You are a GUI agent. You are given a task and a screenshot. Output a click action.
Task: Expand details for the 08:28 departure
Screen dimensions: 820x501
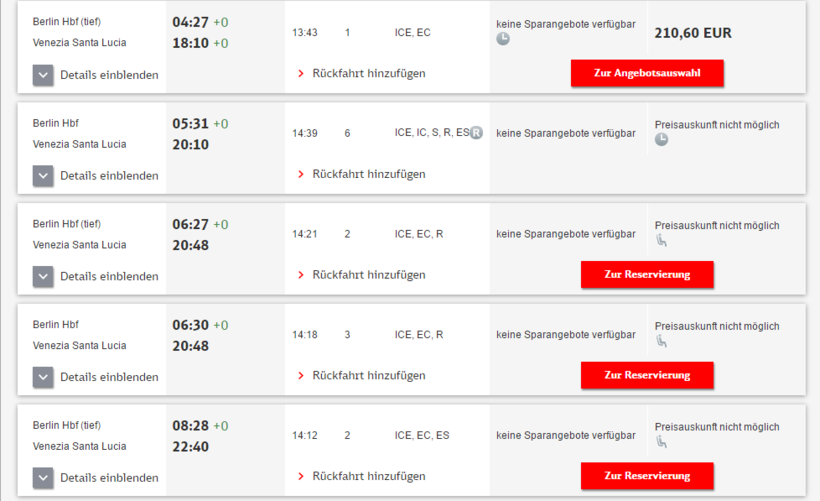pos(43,478)
